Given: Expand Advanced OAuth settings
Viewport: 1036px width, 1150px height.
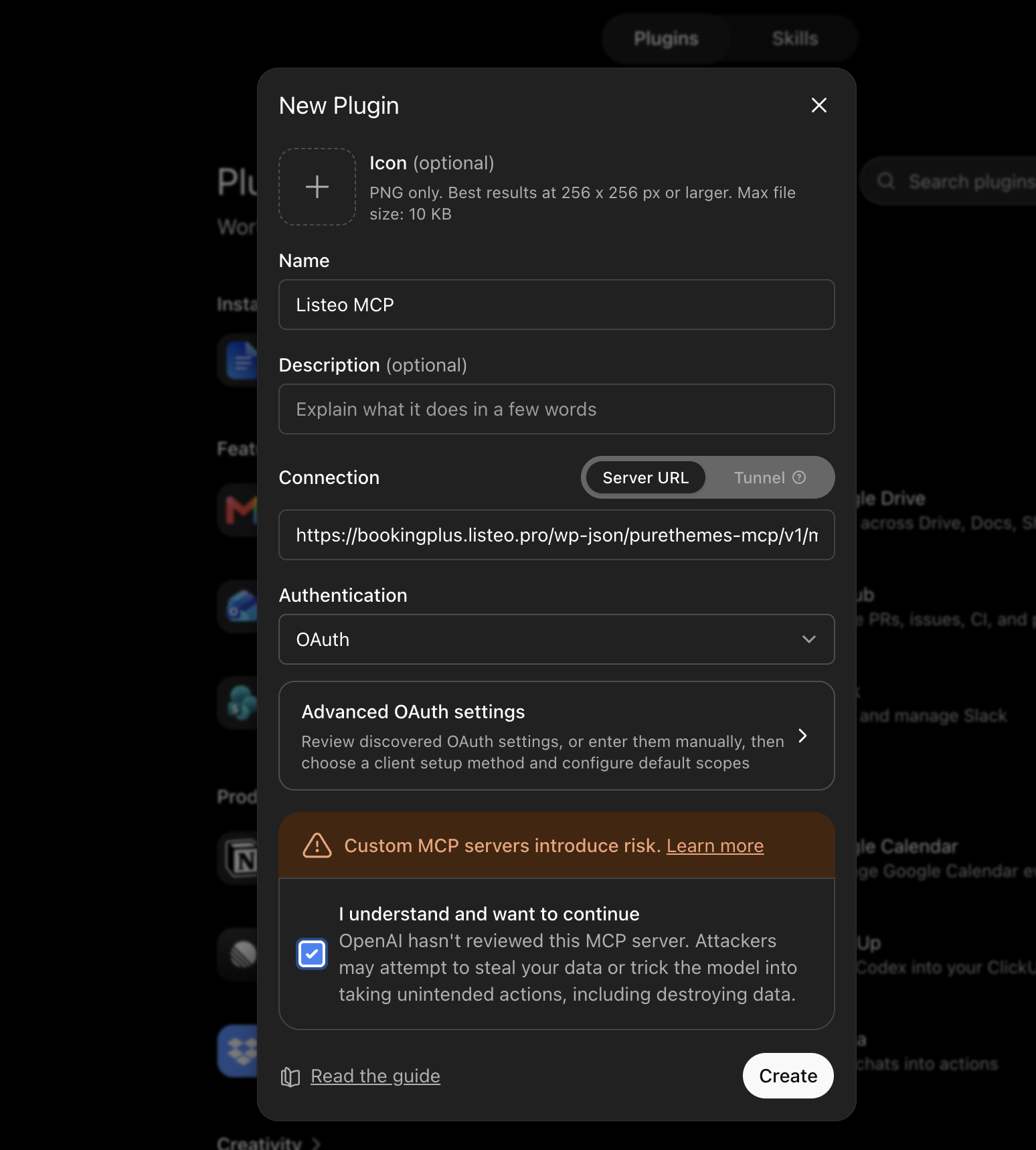Looking at the screenshot, I should [x=557, y=736].
